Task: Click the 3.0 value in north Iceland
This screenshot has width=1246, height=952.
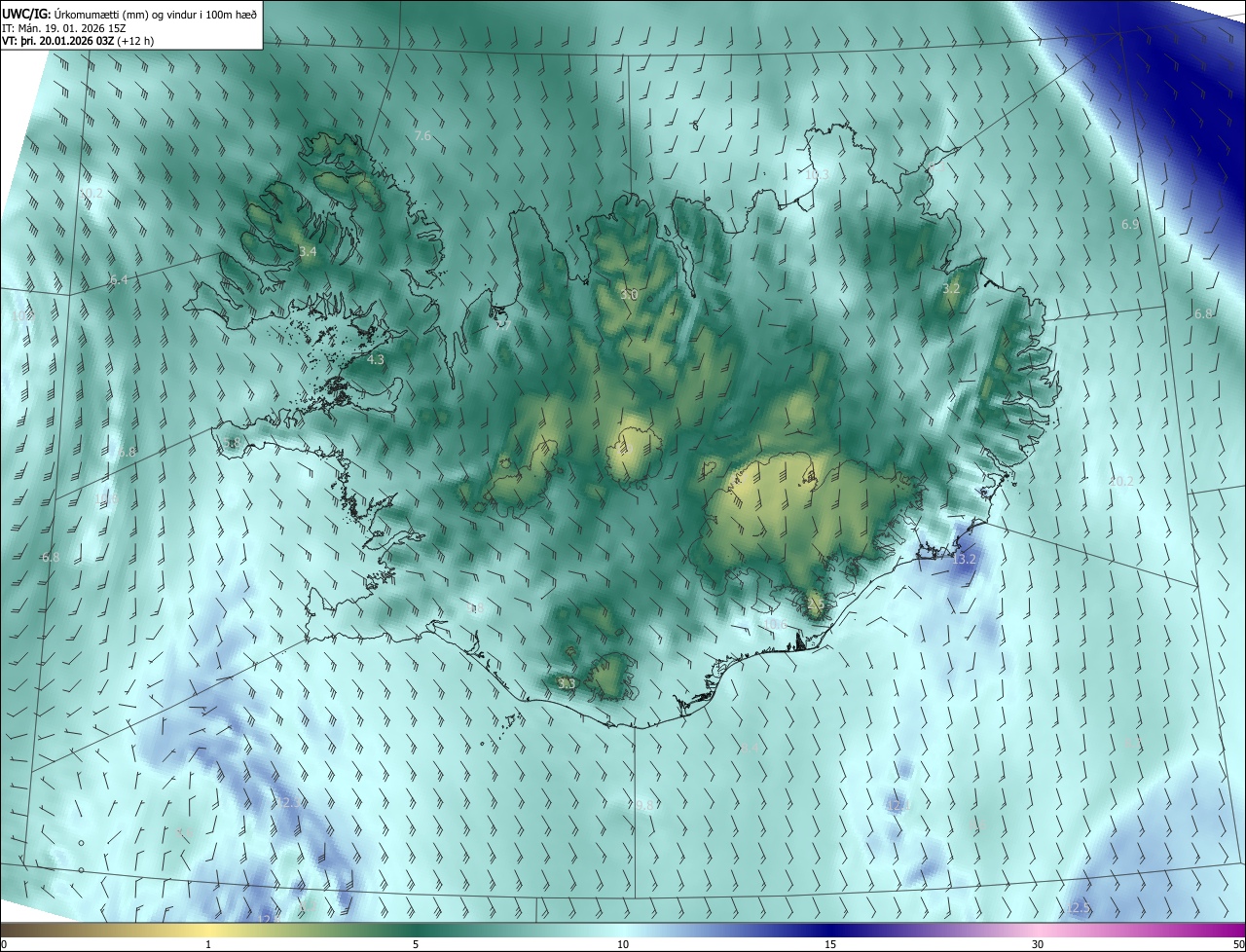Action: click(629, 294)
